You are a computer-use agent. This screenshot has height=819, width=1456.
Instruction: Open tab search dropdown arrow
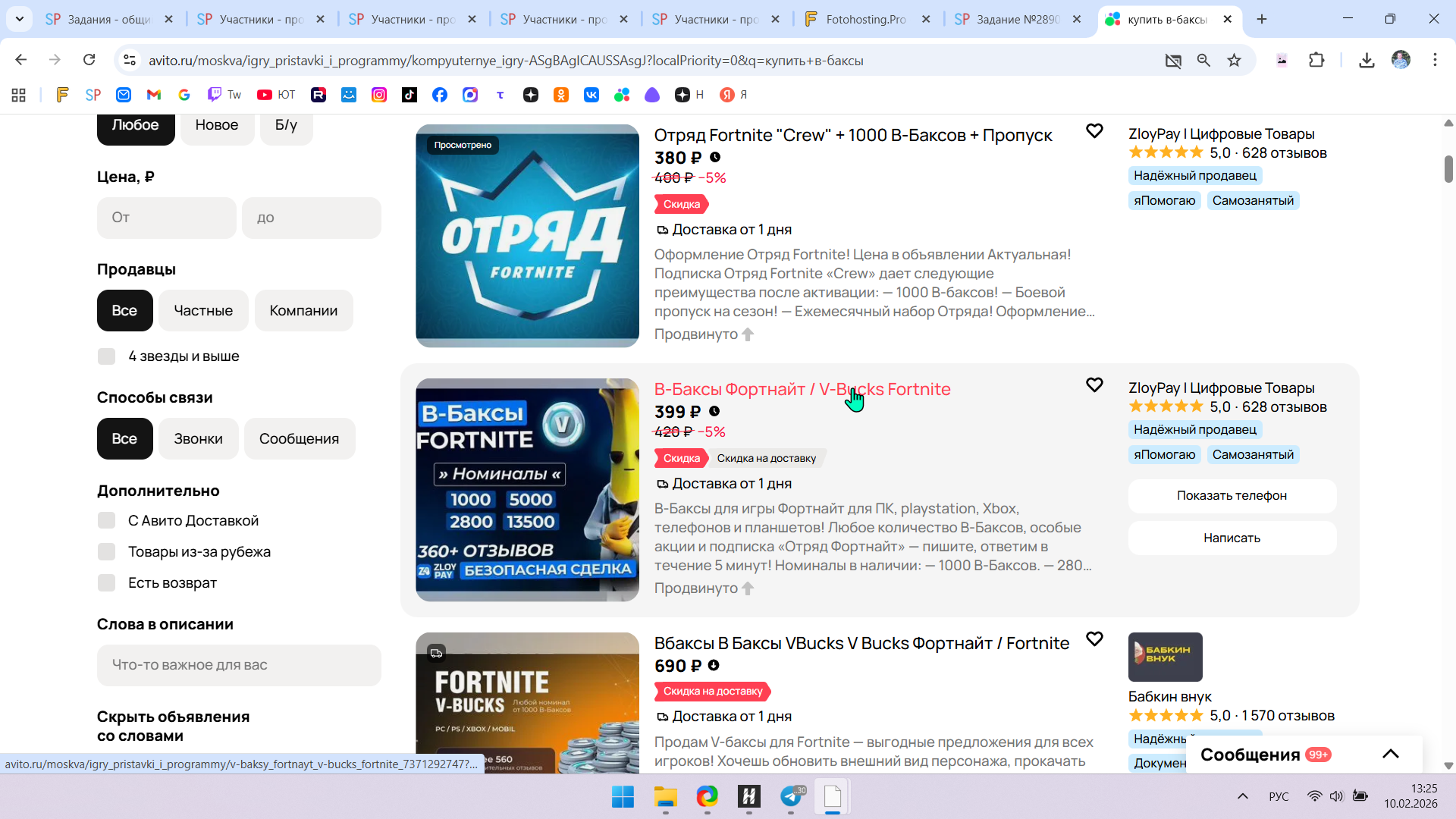(x=20, y=19)
